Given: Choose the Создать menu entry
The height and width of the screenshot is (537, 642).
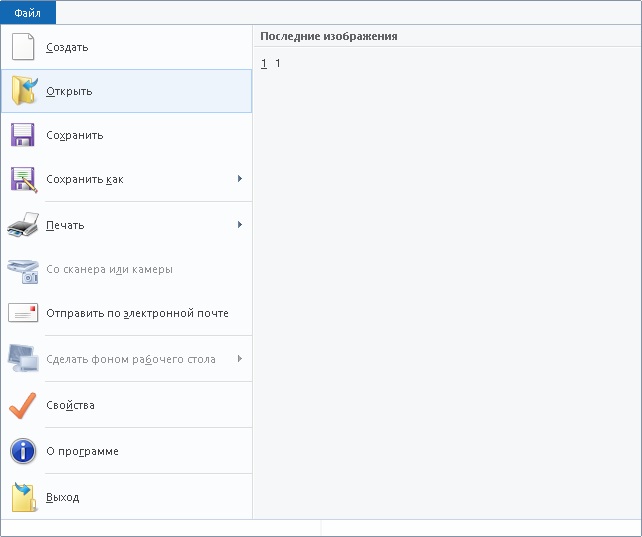Looking at the screenshot, I should pos(67,47).
